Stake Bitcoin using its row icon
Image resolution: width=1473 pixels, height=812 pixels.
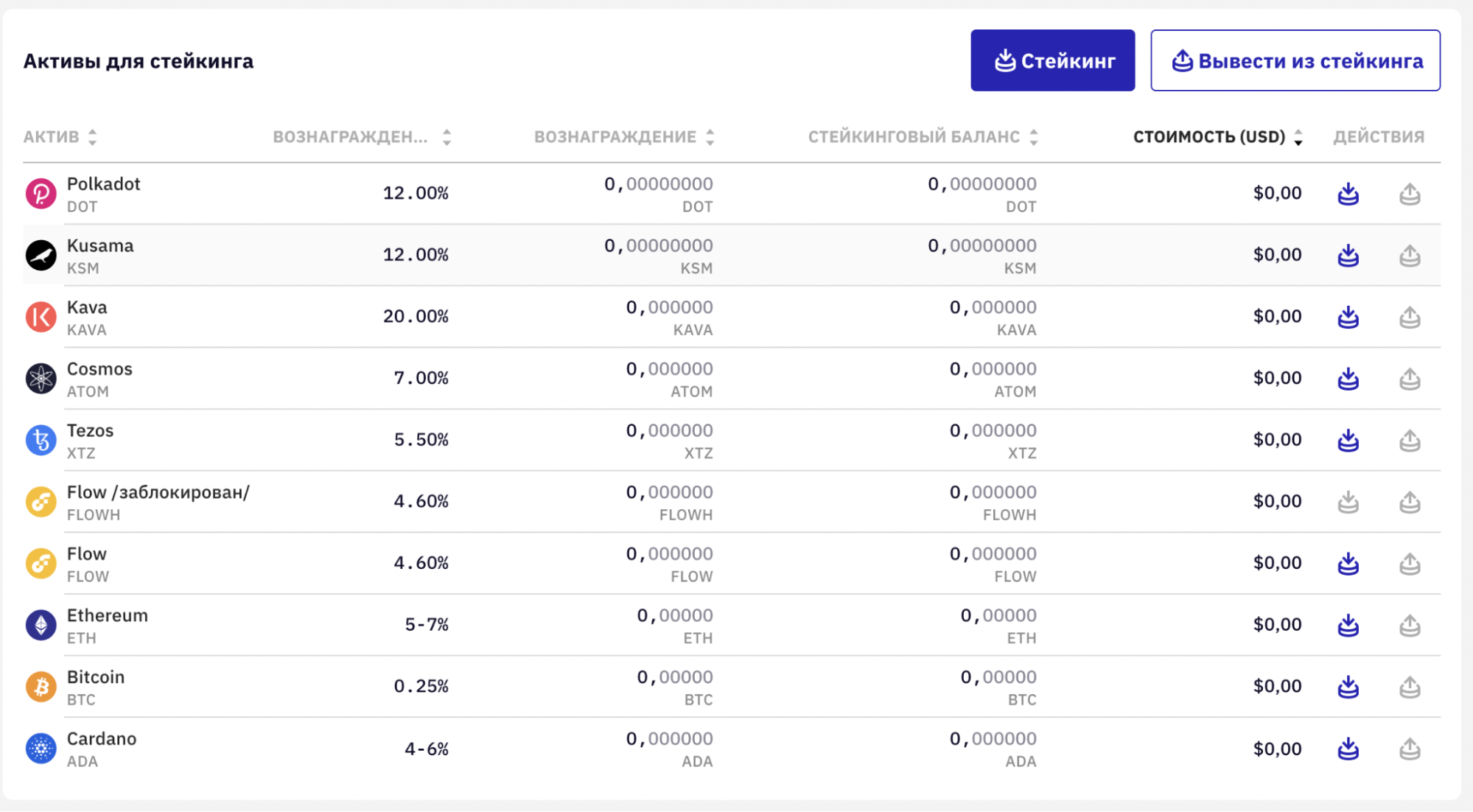(x=1348, y=687)
